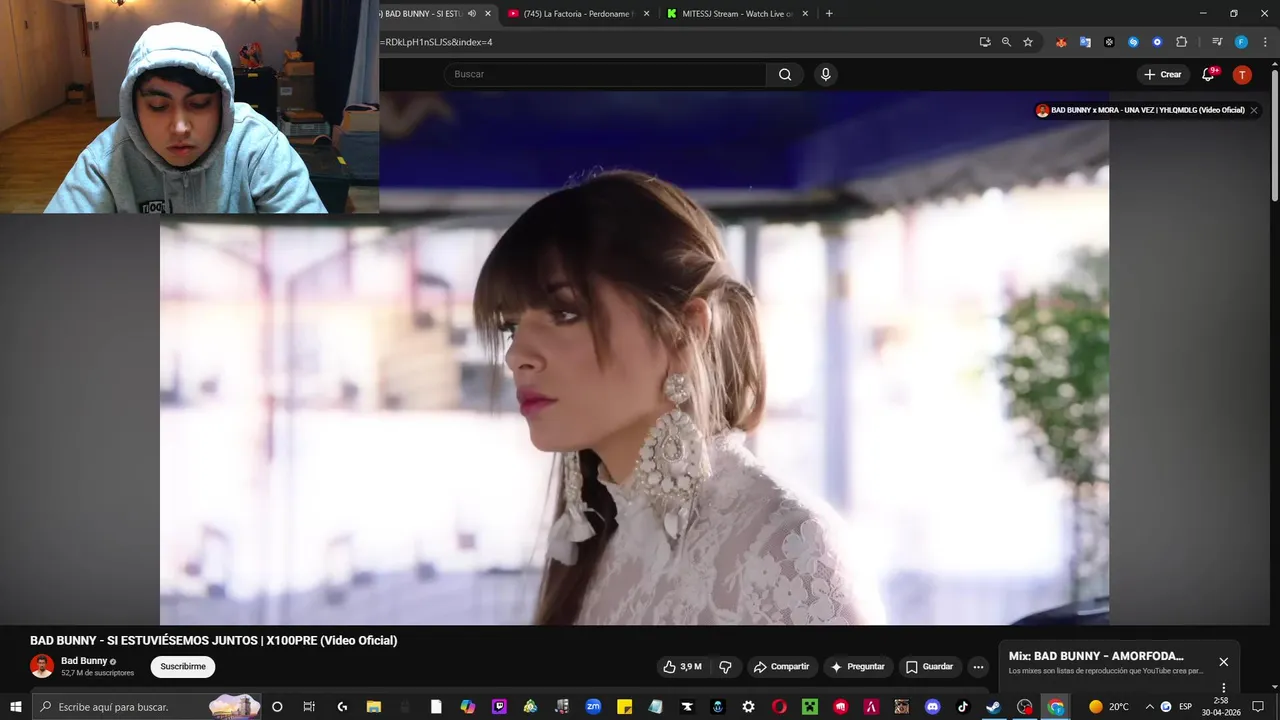Open Steam from the taskbar
The height and width of the screenshot is (720, 1280).
coord(993,707)
